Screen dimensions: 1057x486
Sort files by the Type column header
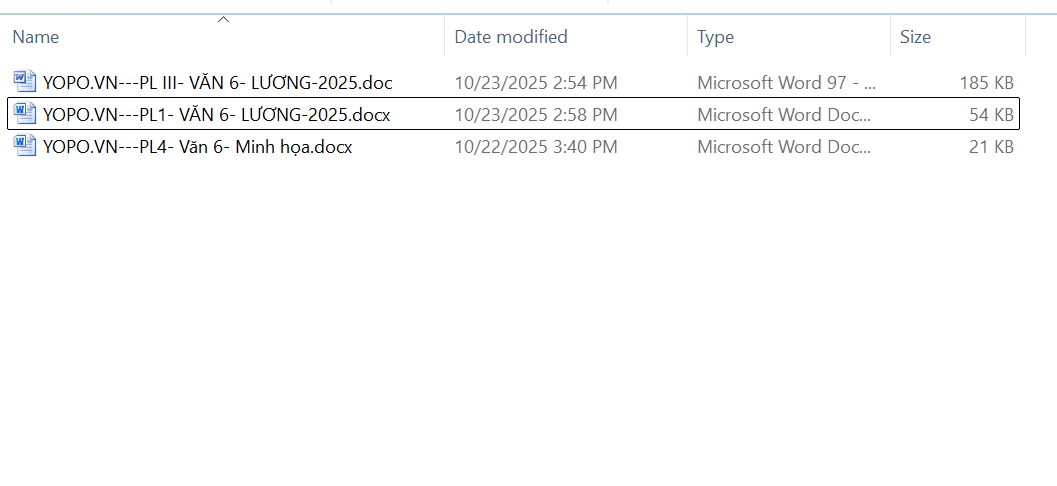pyautogui.click(x=715, y=37)
